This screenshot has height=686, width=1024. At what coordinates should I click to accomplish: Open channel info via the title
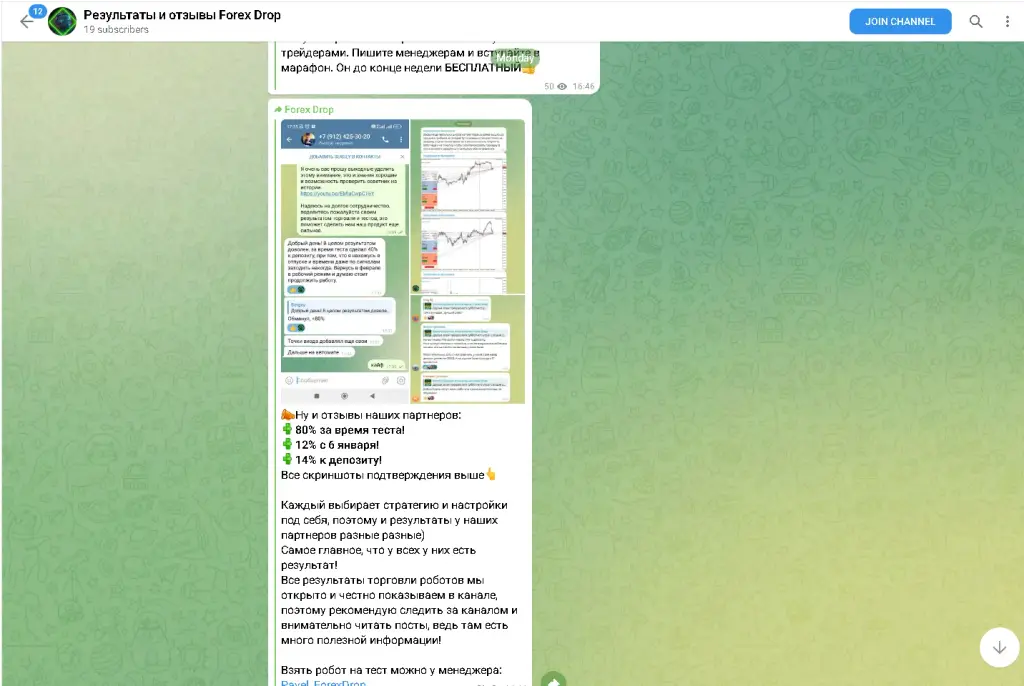click(182, 15)
